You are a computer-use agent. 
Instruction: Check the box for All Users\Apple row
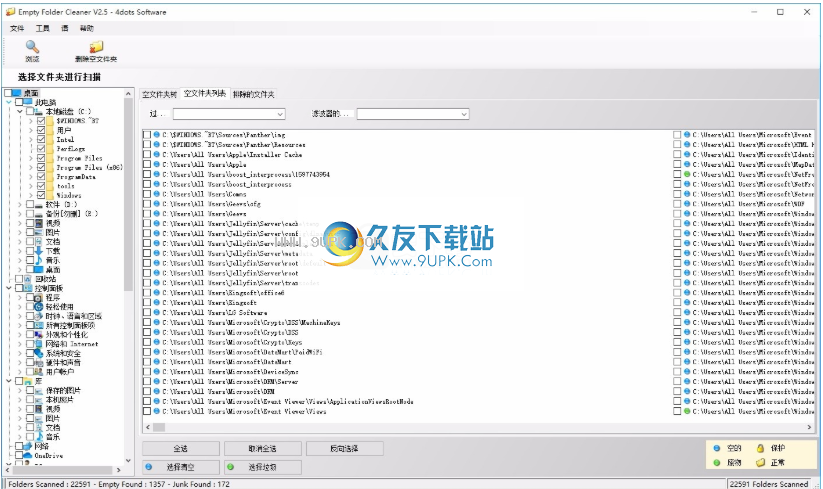click(x=147, y=164)
